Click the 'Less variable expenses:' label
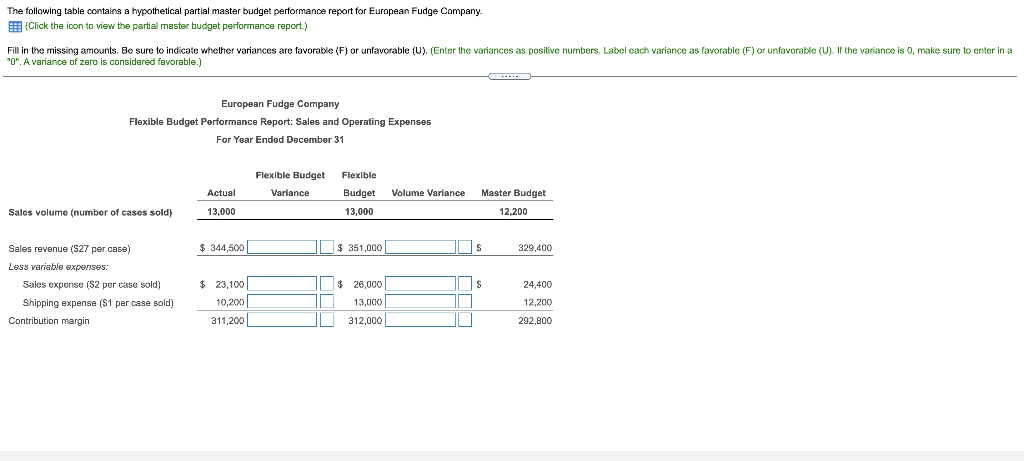The image size is (1024, 461). 58,266
